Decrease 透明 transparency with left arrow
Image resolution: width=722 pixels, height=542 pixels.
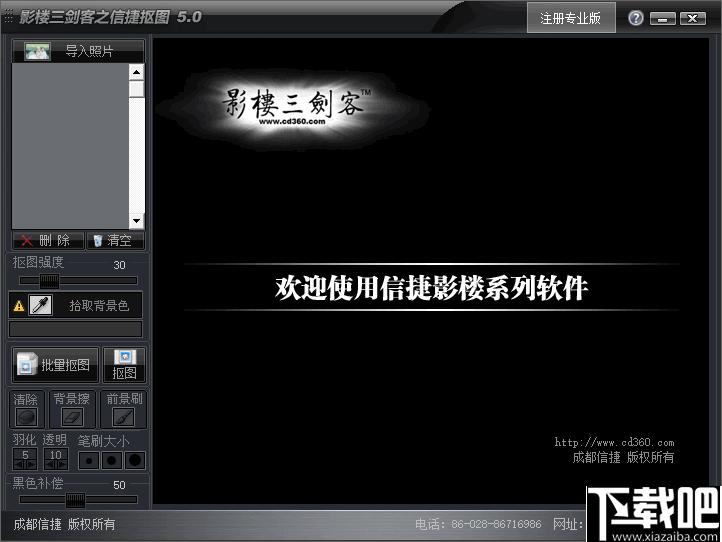[x=50, y=465]
